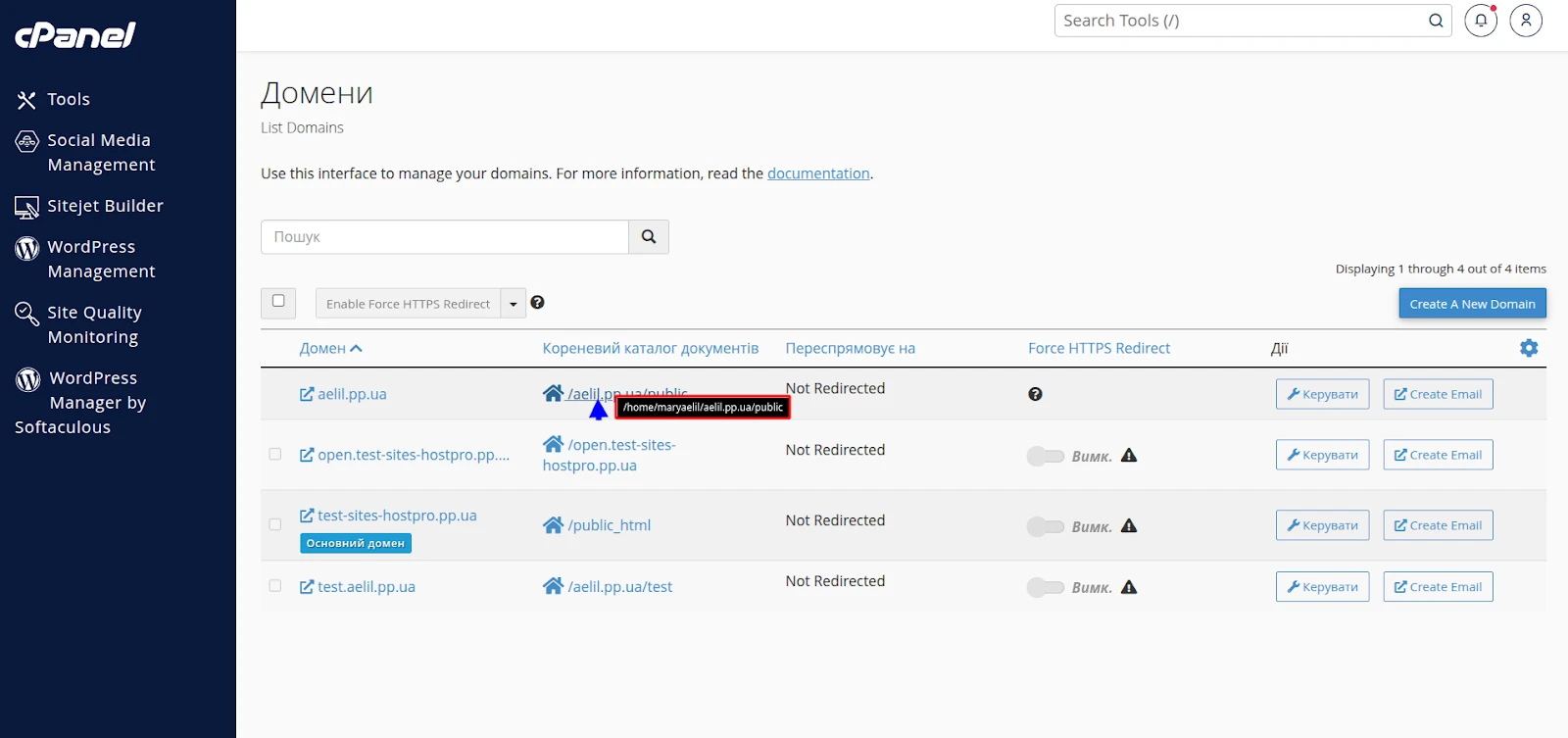1568x738 pixels.
Task: Click Create Email for aelil.pp.ua
Action: pyautogui.click(x=1438, y=394)
